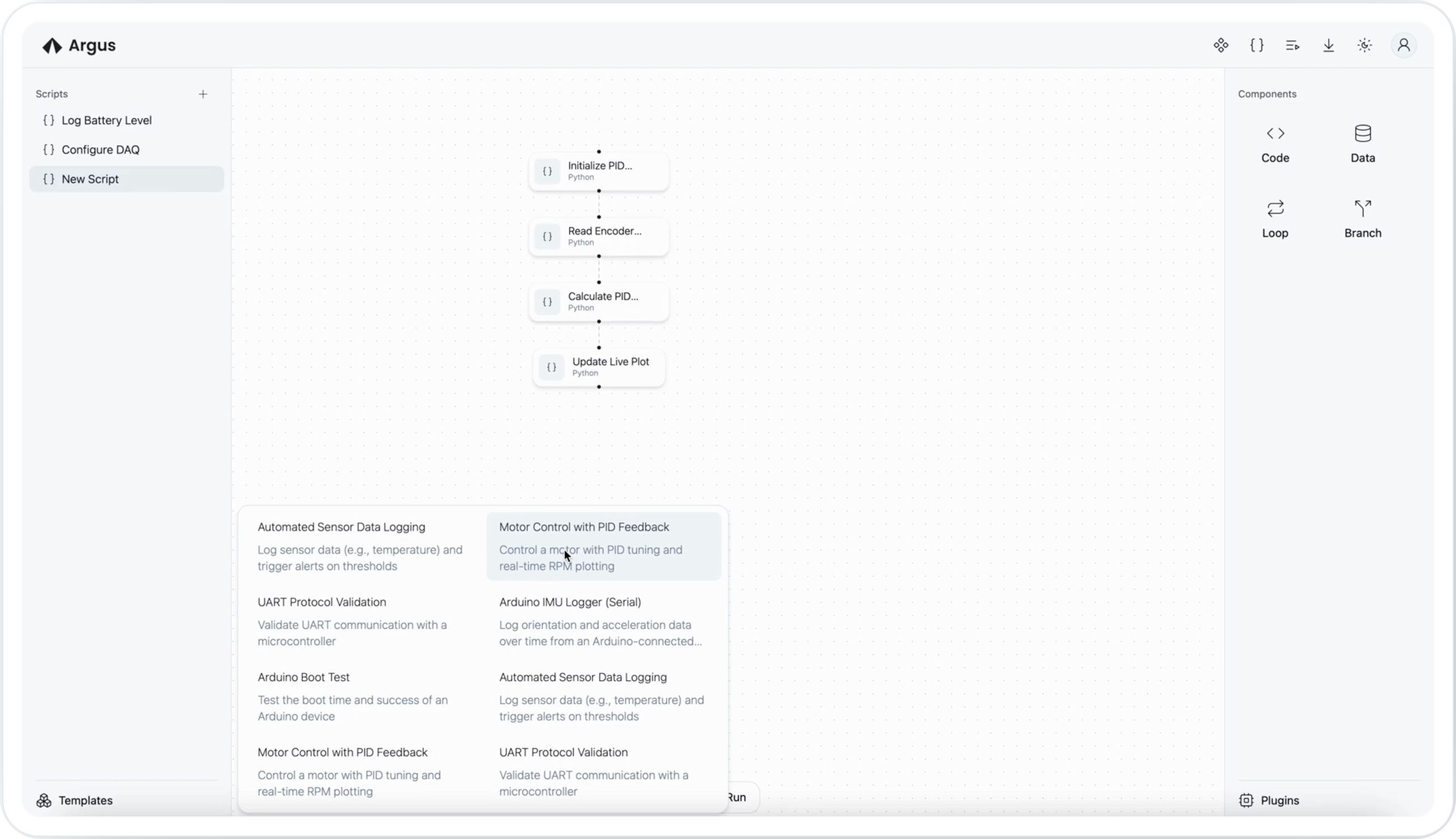Image resolution: width=1456 pixels, height=839 pixels.
Task: Click the run list icon in header
Action: point(1292,45)
